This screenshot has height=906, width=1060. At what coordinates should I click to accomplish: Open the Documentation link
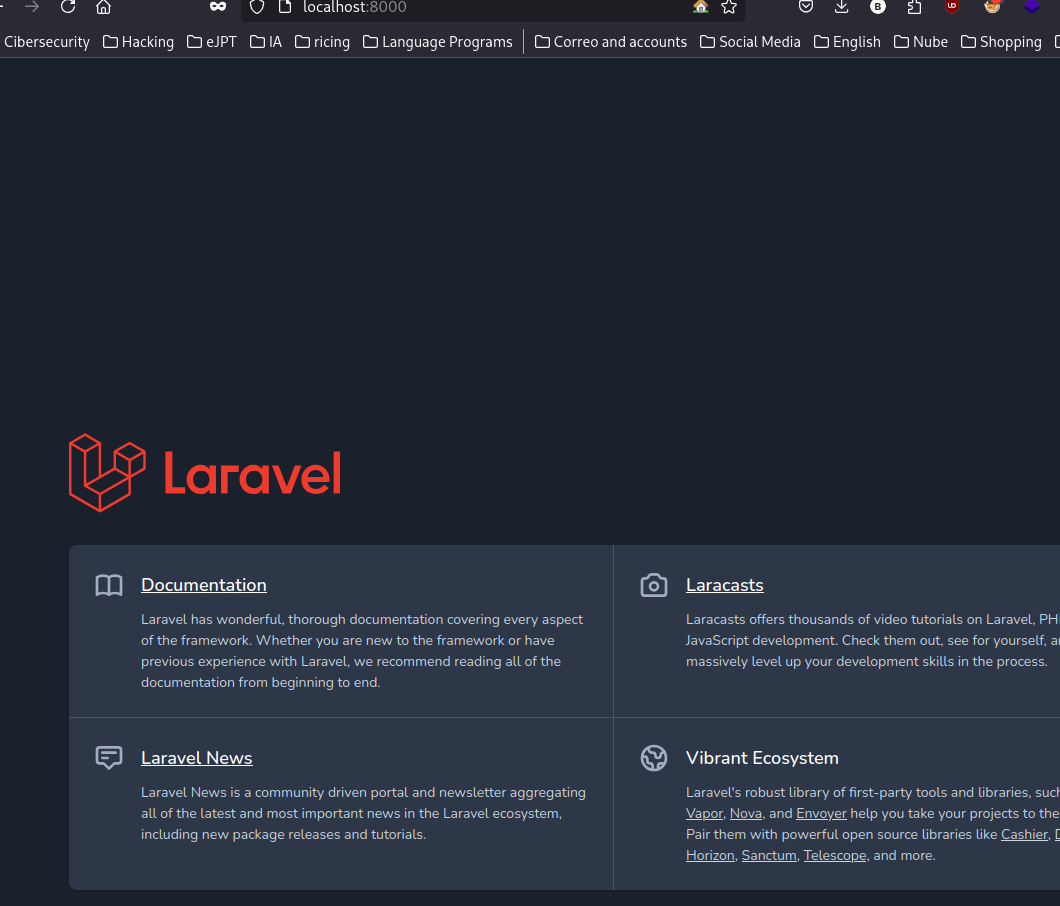tap(203, 585)
